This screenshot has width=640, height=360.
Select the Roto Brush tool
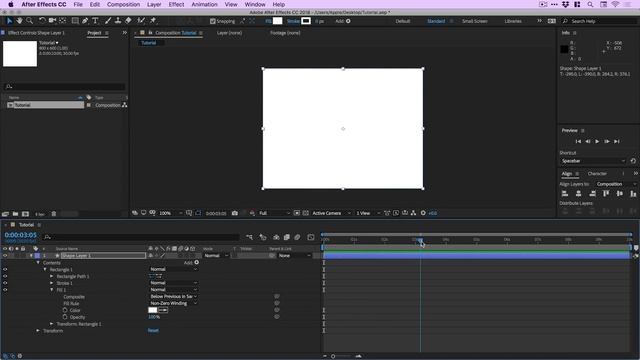pyautogui.click(x=141, y=21)
